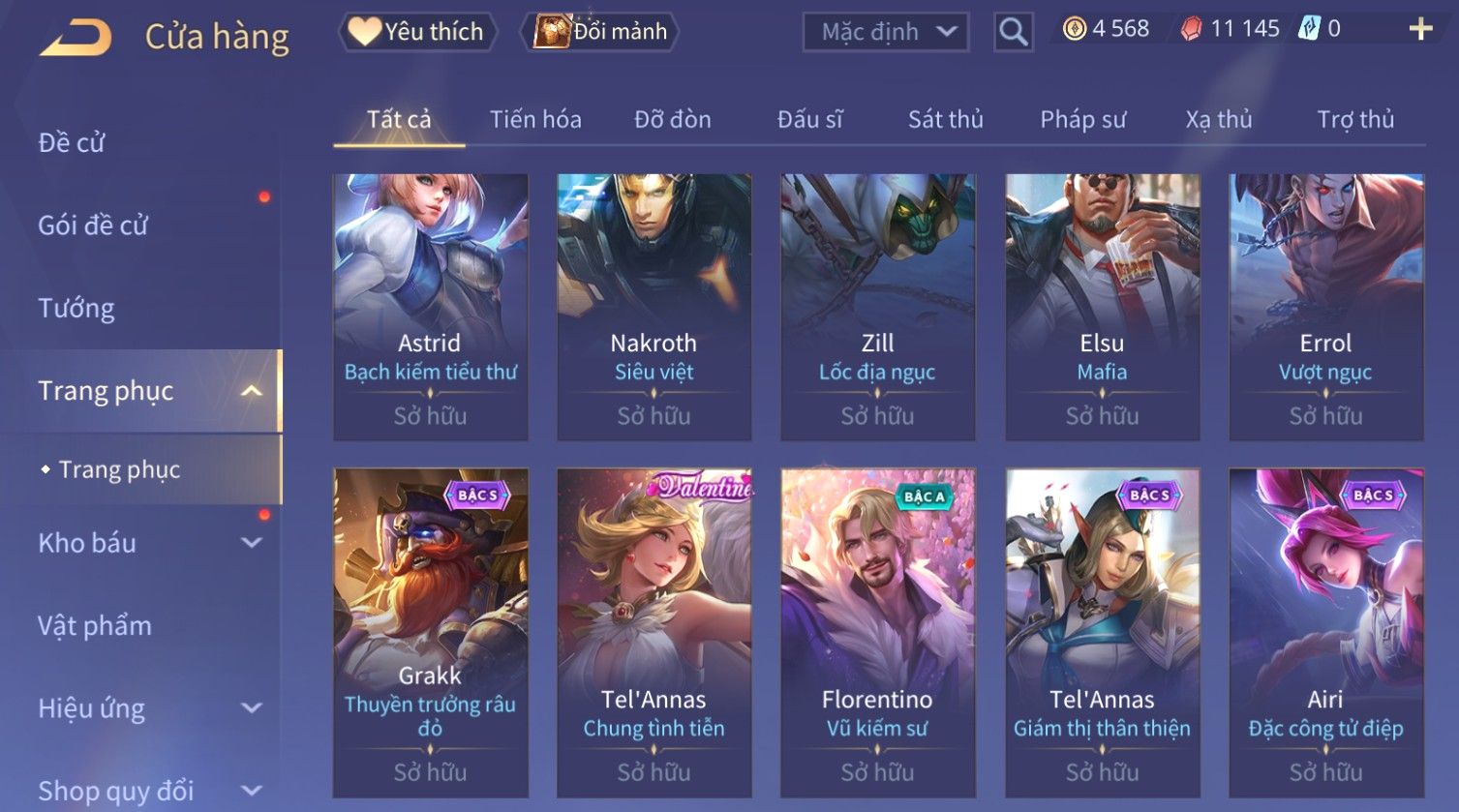The image size is (1459, 812).
Task: Switch to the Pháp sư tab
Action: [1082, 119]
